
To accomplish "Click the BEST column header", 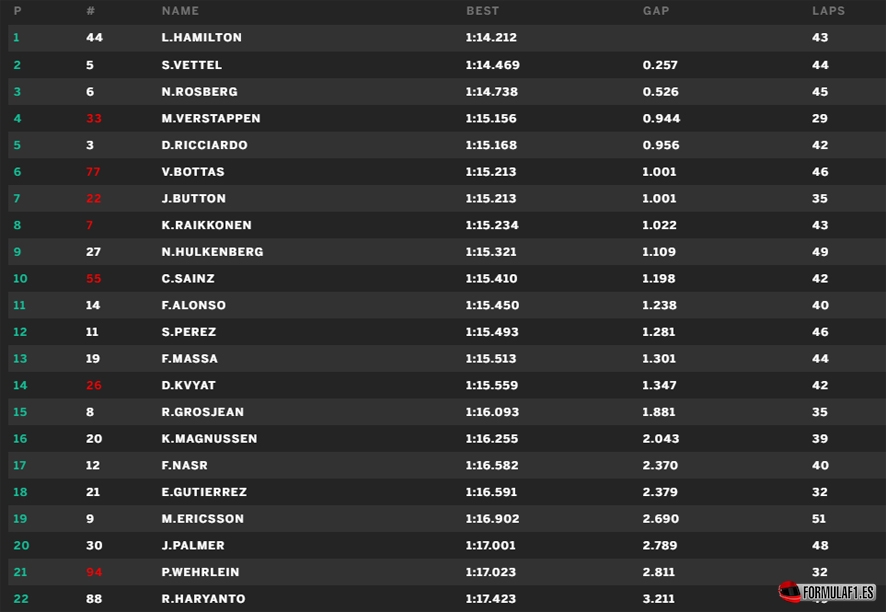I will (x=483, y=11).
